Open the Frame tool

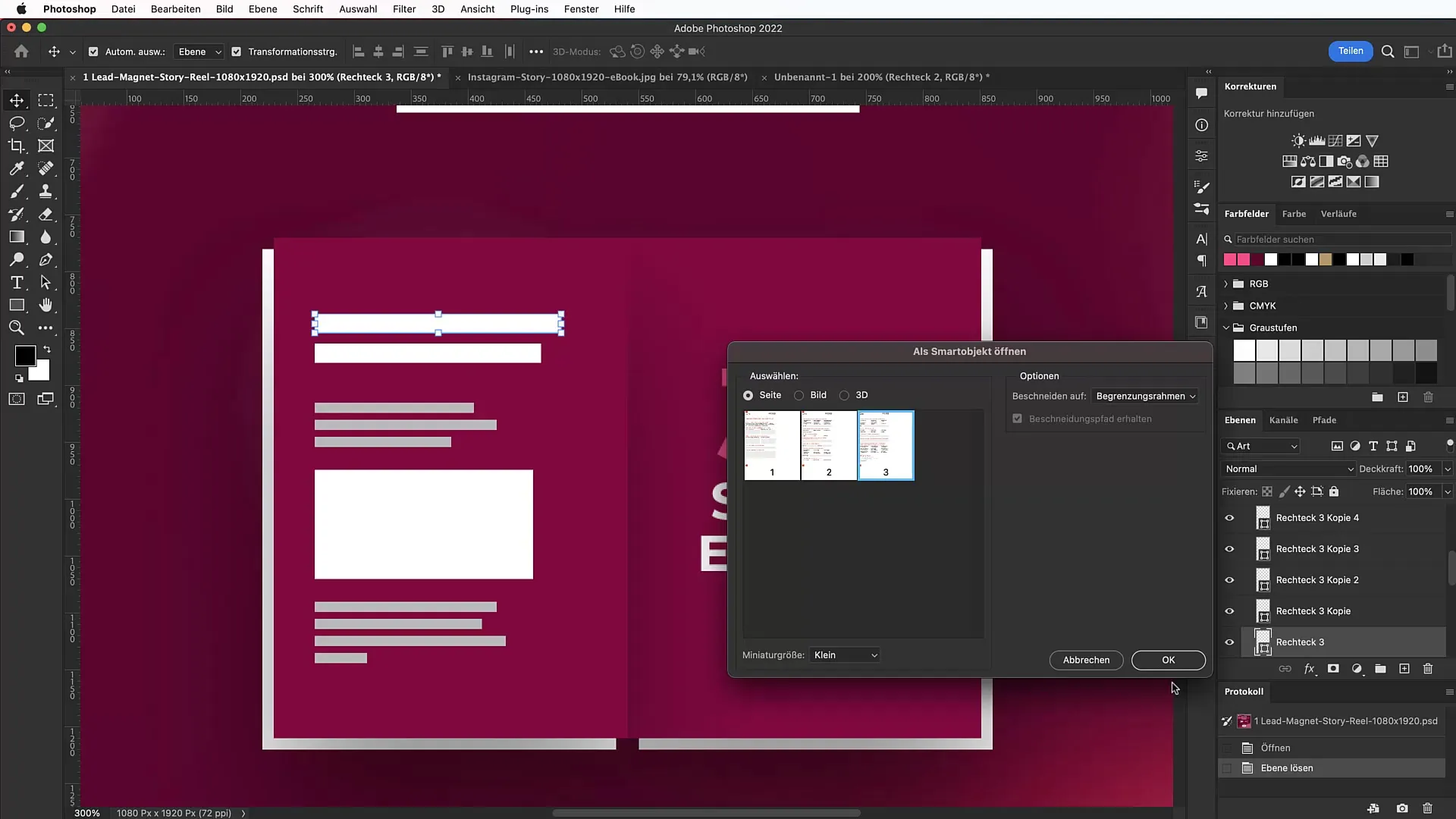[x=46, y=146]
